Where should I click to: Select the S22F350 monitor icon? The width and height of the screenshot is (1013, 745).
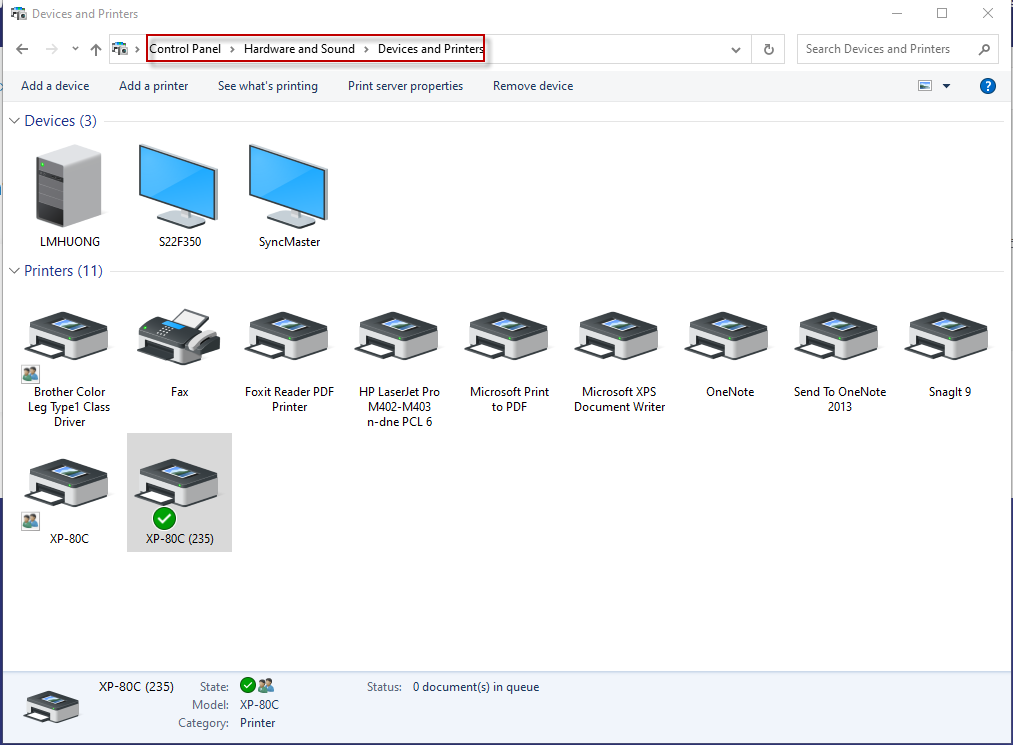point(179,186)
